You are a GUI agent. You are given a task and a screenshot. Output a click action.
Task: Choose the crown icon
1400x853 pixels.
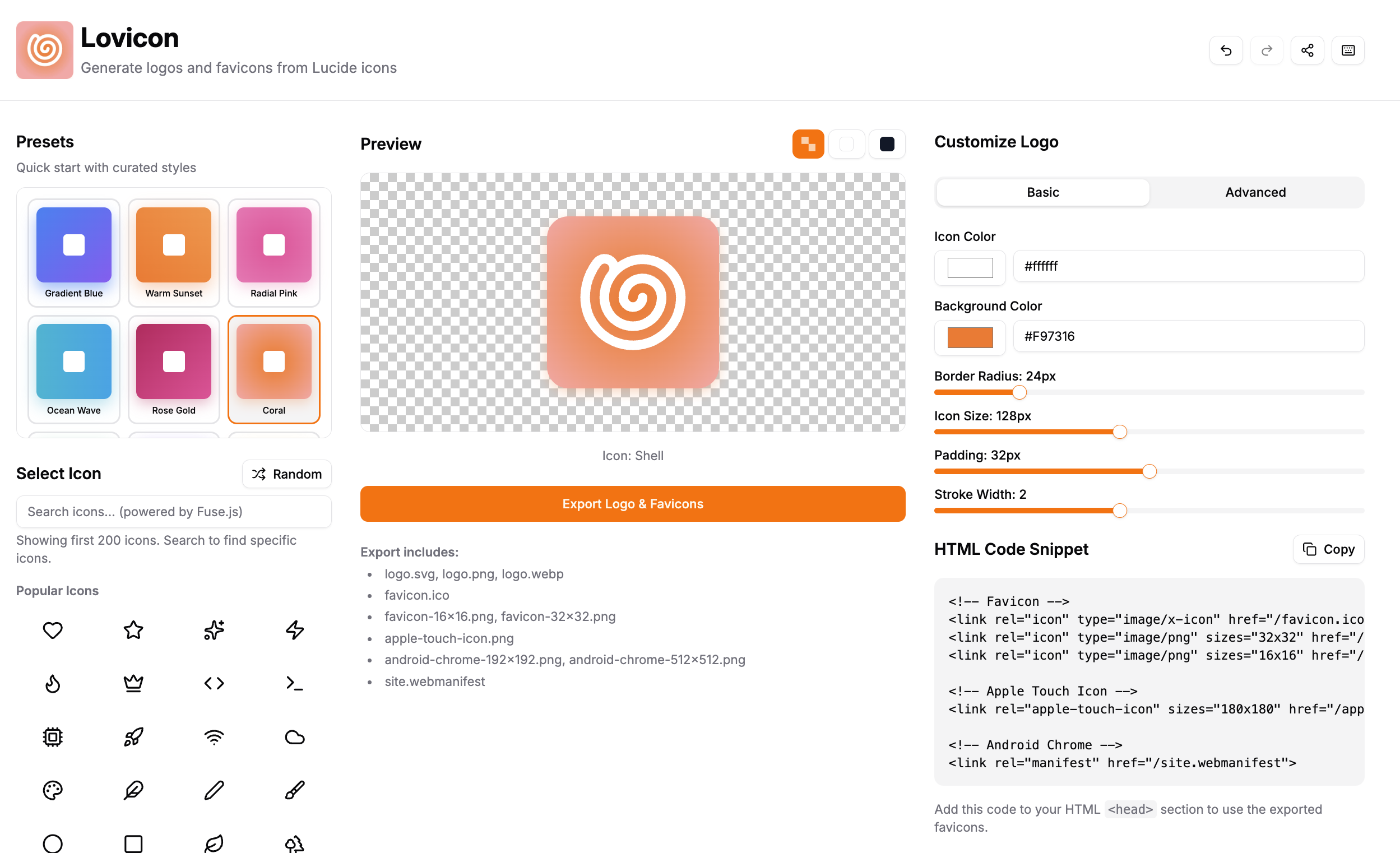click(x=133, y=683)
